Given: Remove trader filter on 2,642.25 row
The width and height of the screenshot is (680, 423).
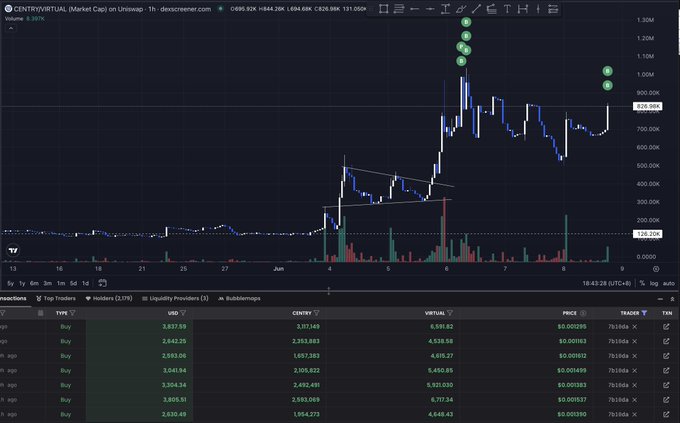Looking at the screenshot, I should [x=634, y=341].
